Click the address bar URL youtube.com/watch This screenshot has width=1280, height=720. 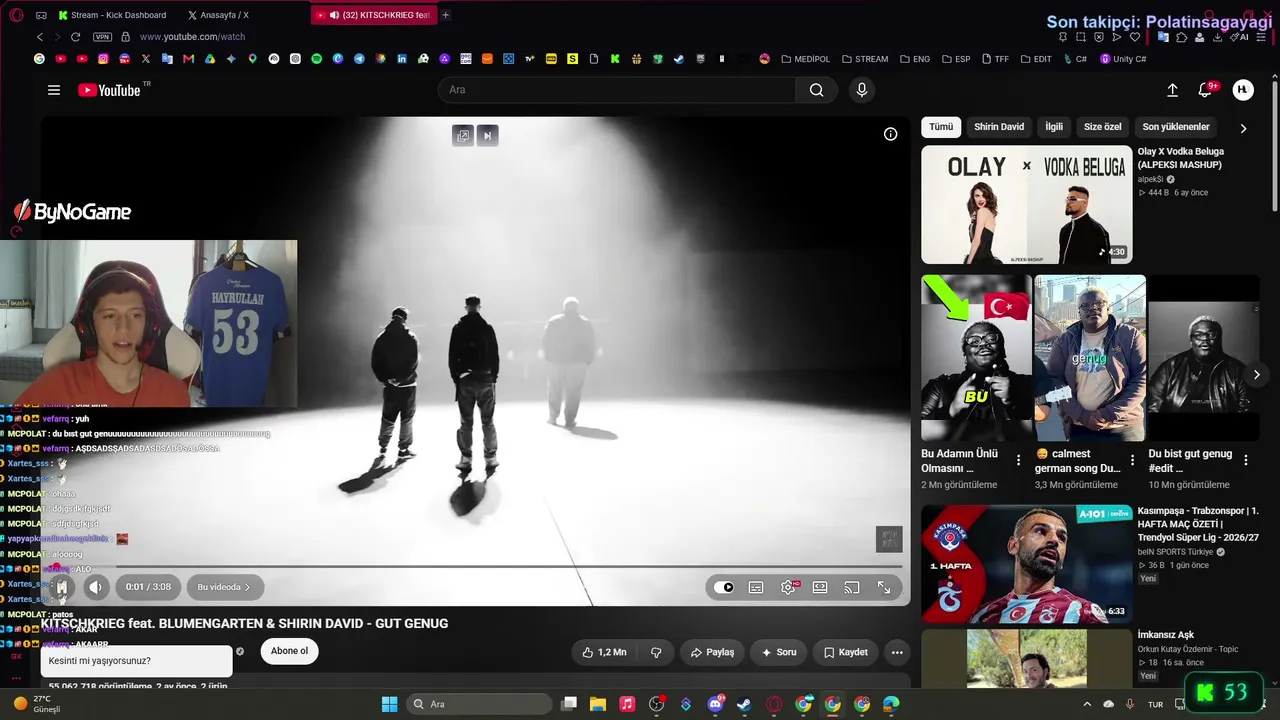[192, 37]
